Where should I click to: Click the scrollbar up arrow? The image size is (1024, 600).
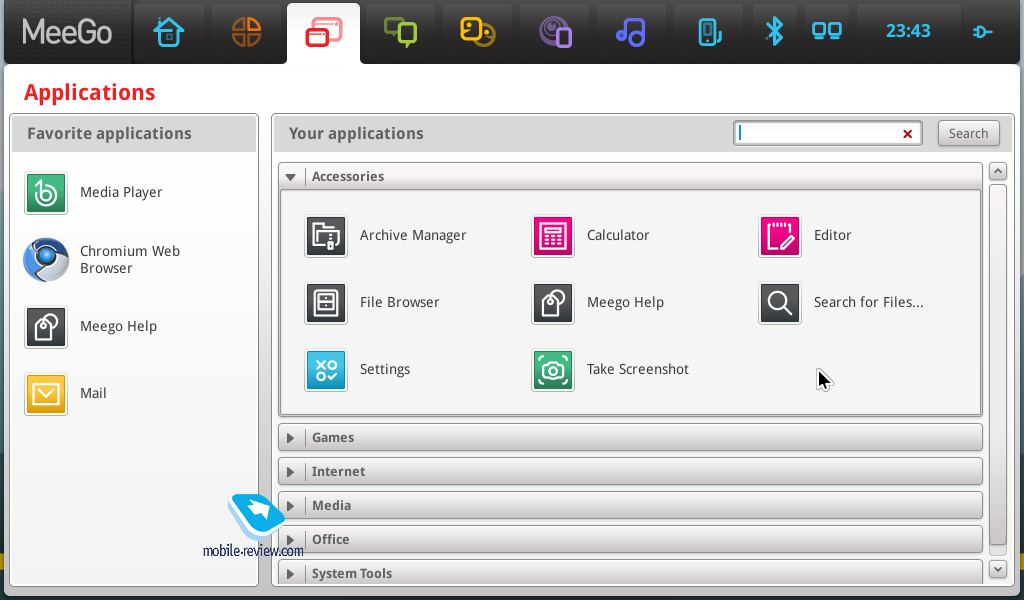(997, 172)
